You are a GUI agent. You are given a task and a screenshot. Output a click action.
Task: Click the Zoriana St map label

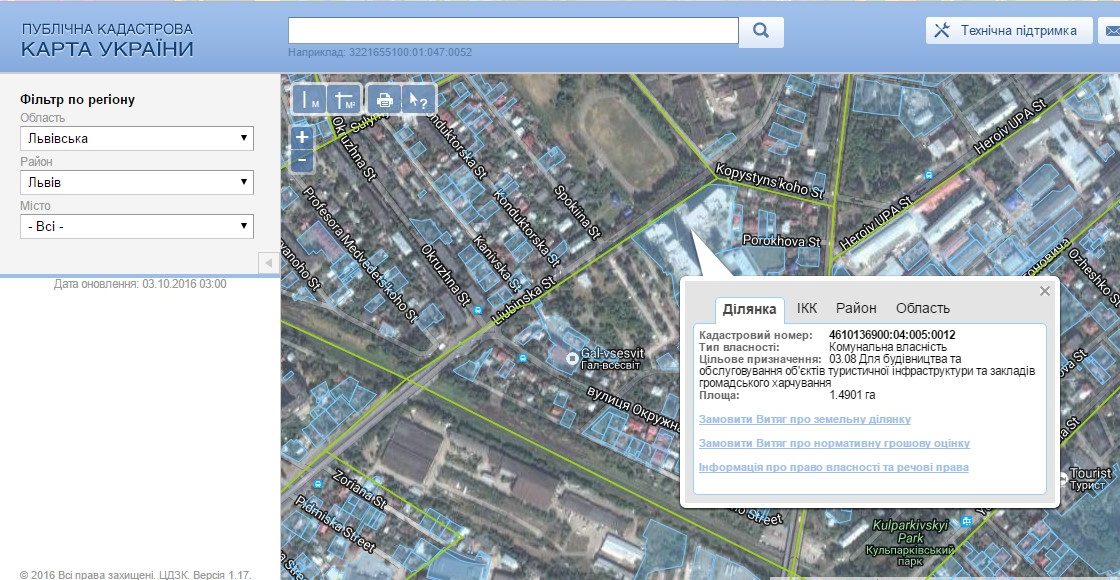[x=360, y=488]
